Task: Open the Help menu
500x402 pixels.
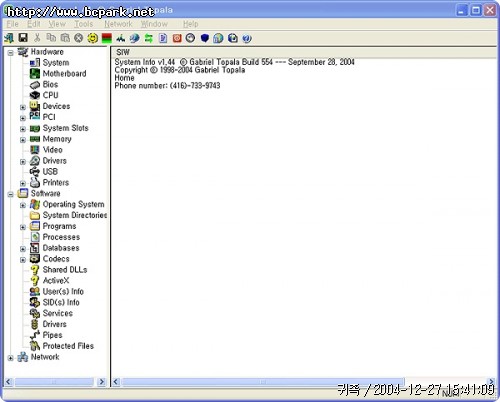Action: point(190,24)
